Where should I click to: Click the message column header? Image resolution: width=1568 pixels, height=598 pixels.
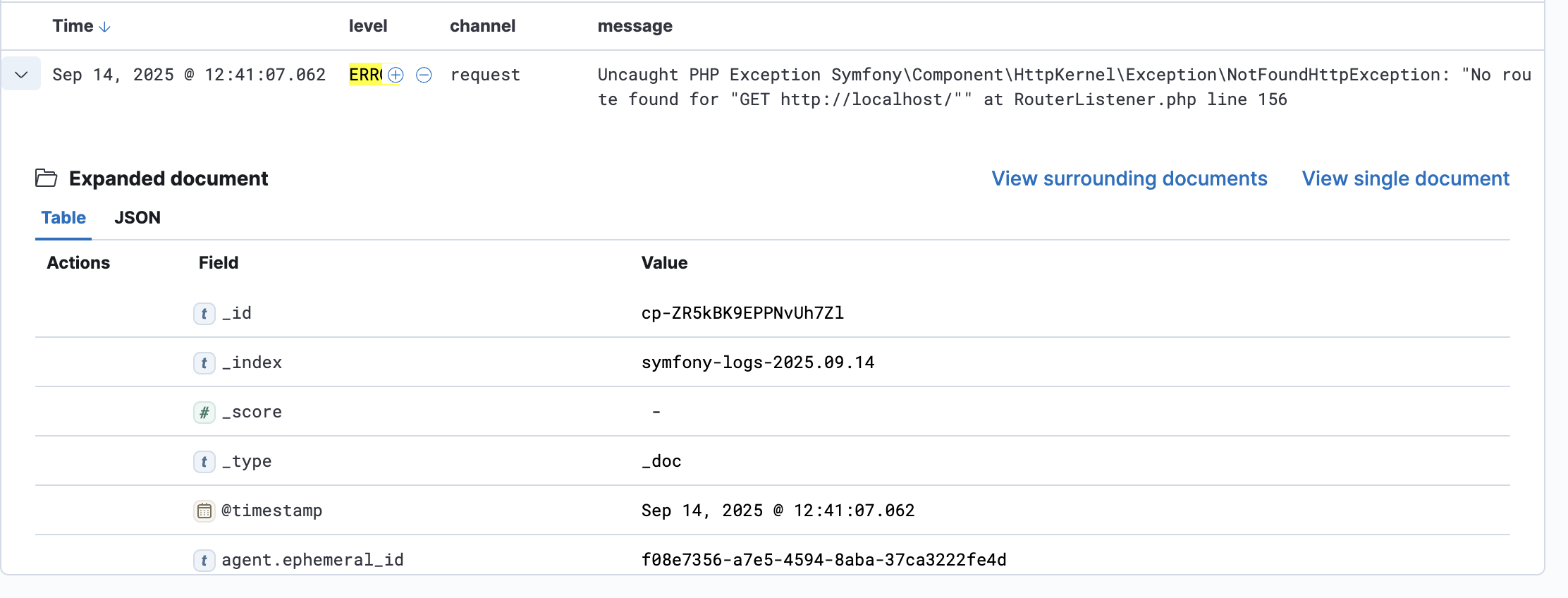point(635,26)
